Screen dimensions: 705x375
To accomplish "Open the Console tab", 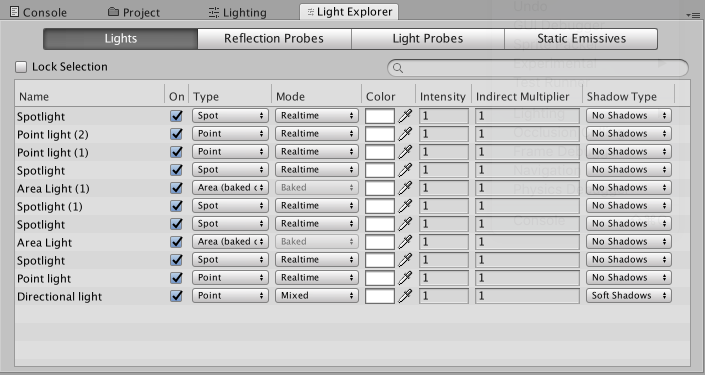I will tap(38, 12).
